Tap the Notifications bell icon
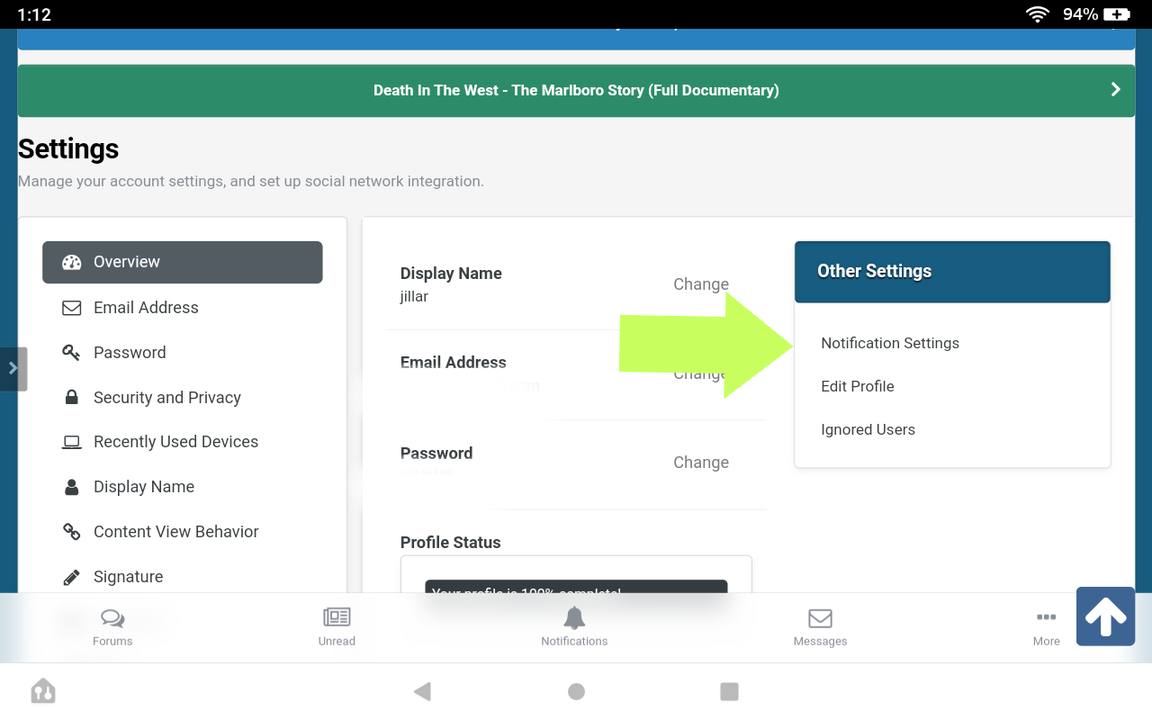The width and height of the screenshot is (1152, 720). point(574,618)
